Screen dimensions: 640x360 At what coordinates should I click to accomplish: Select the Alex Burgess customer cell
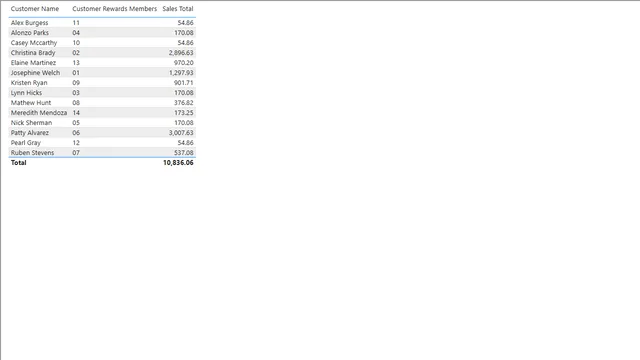pyautogui.click(x=29, y=23)
